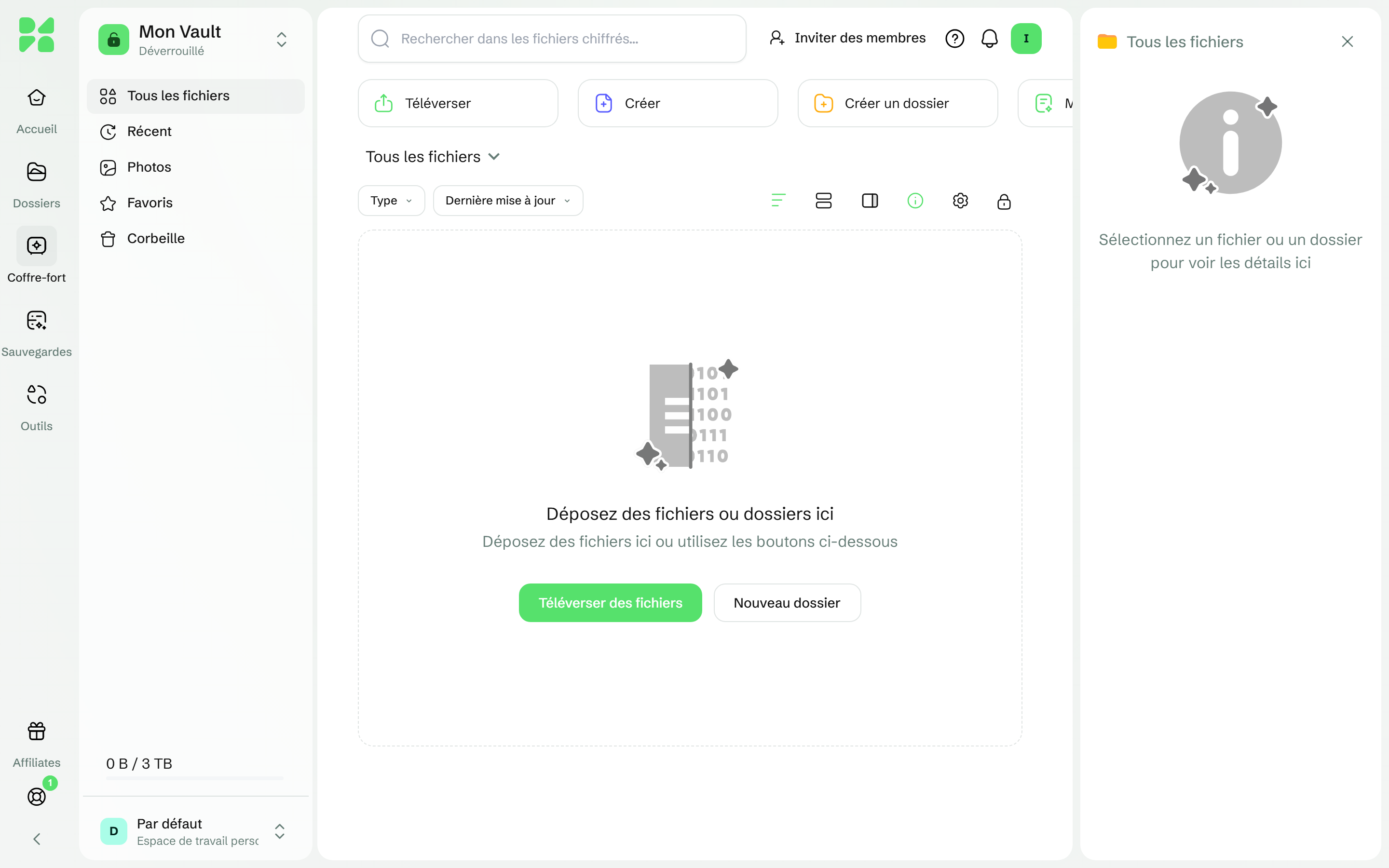This screenshot has height=868, width=1389.
Task: Expand the Mon Vault switcher
Action: coord(281,40)
